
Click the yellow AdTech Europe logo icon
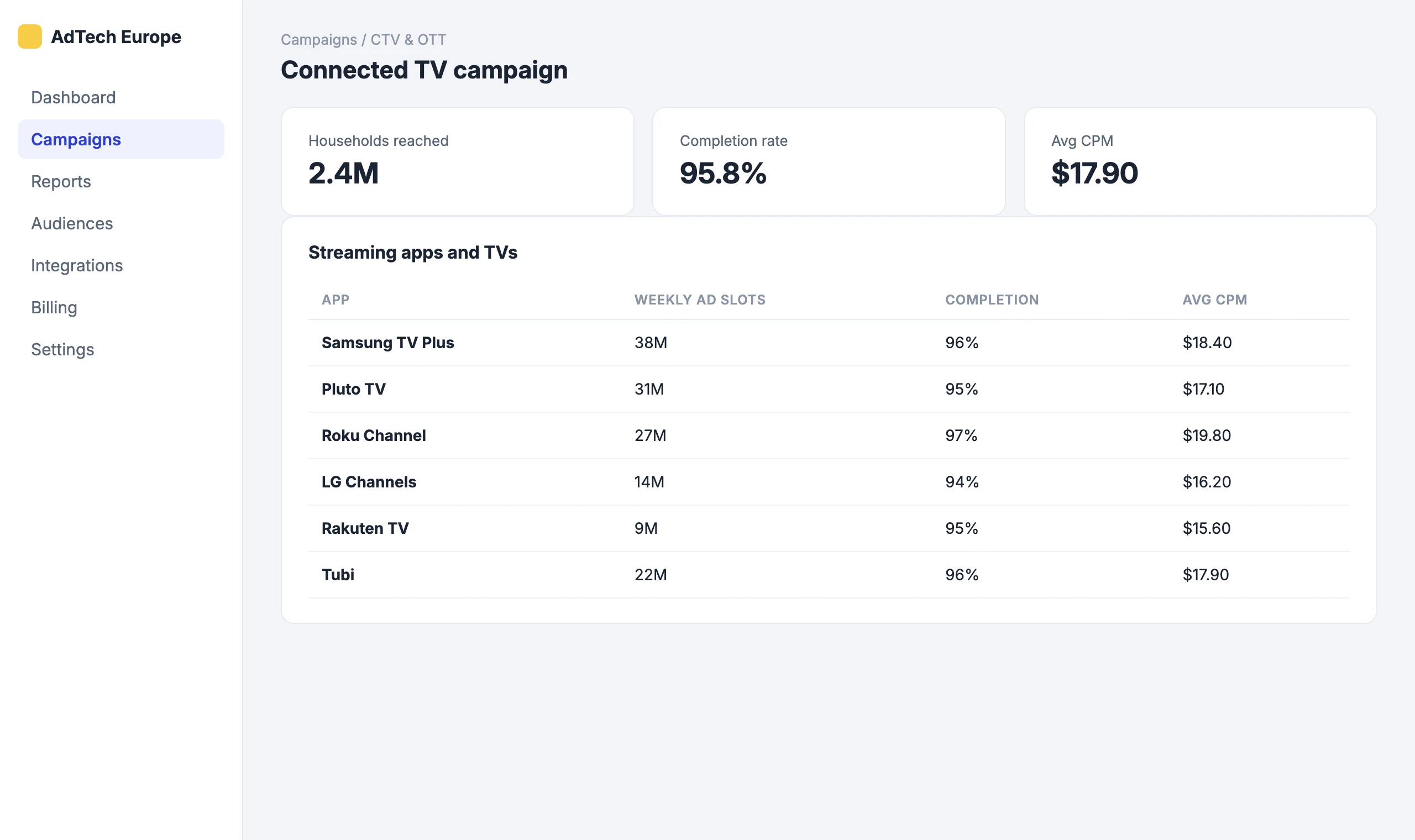click(29, 37)
